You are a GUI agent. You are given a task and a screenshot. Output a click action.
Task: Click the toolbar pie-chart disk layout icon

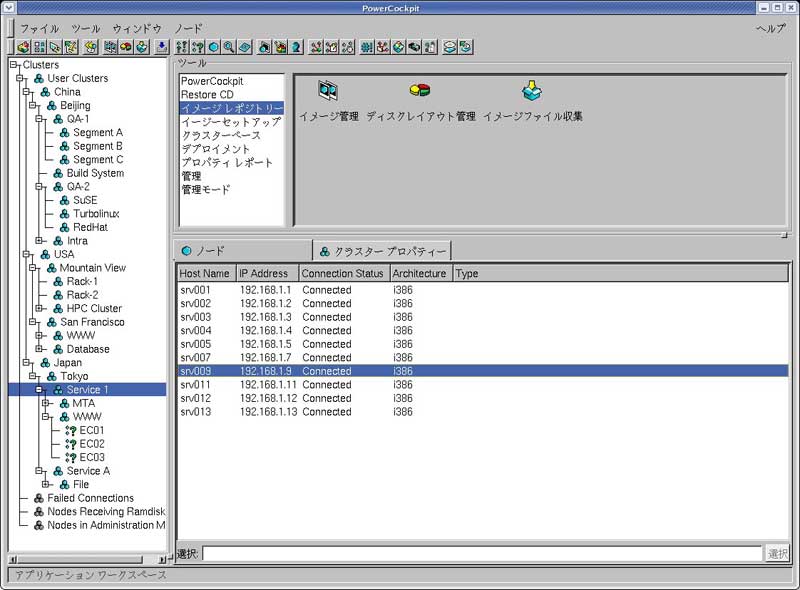[x=126, y=47]
